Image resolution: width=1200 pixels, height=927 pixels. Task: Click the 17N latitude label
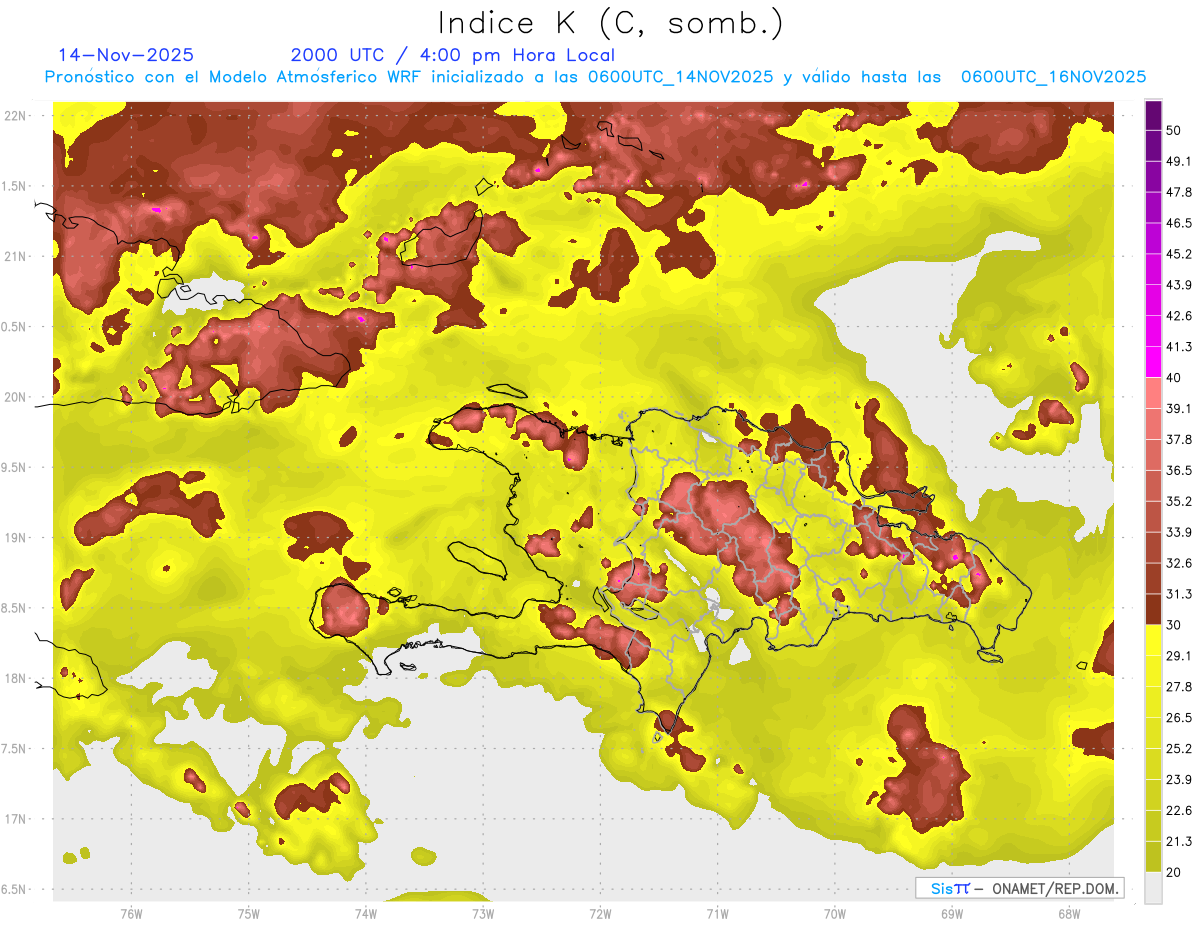17,819
